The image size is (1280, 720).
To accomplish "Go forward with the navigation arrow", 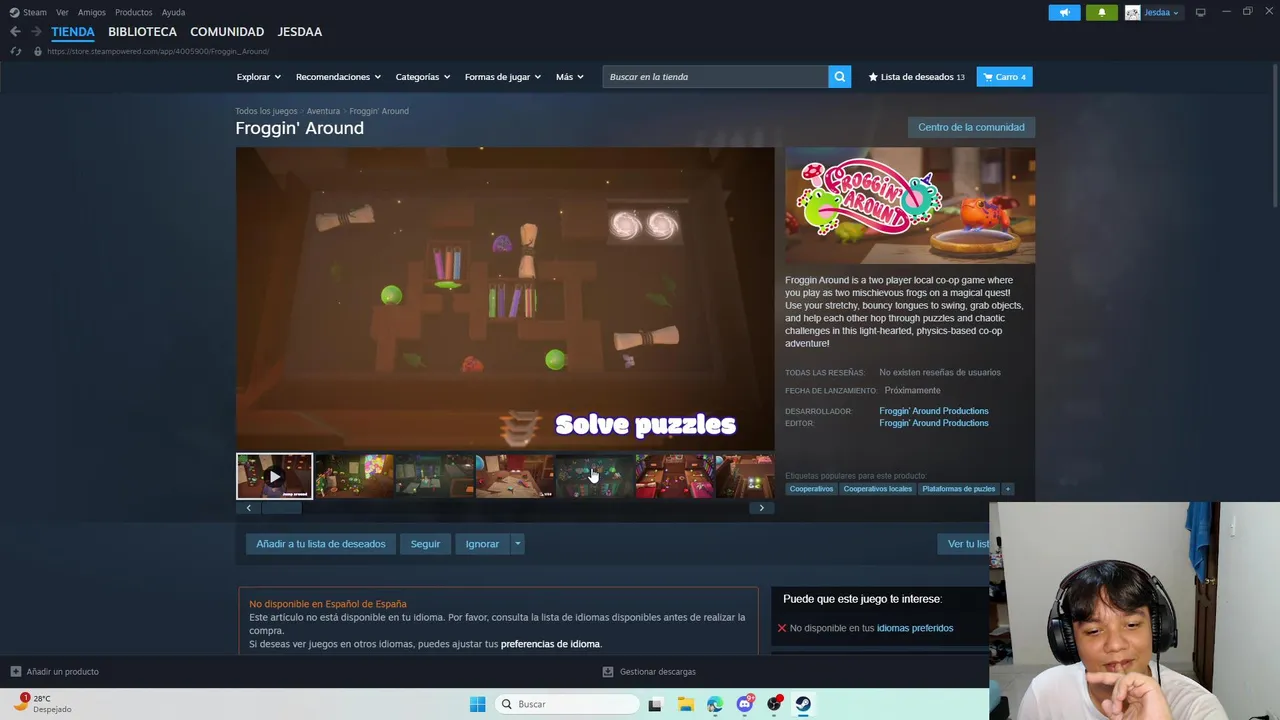I will [x=36, y=32].
